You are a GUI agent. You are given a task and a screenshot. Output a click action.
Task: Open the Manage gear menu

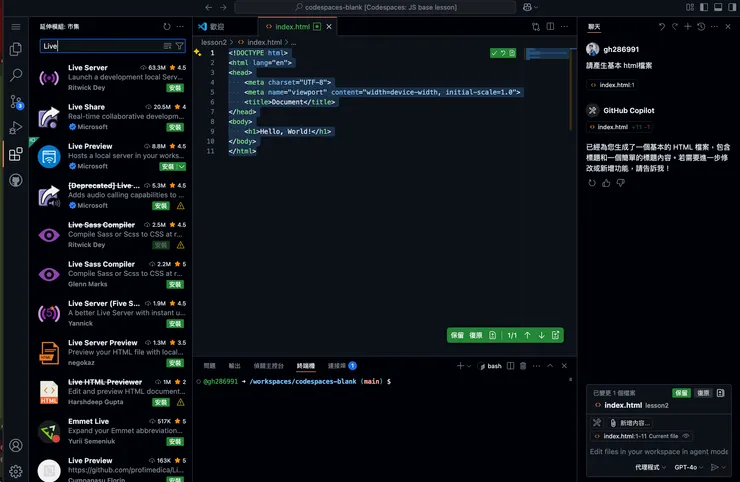coord(16,471)
